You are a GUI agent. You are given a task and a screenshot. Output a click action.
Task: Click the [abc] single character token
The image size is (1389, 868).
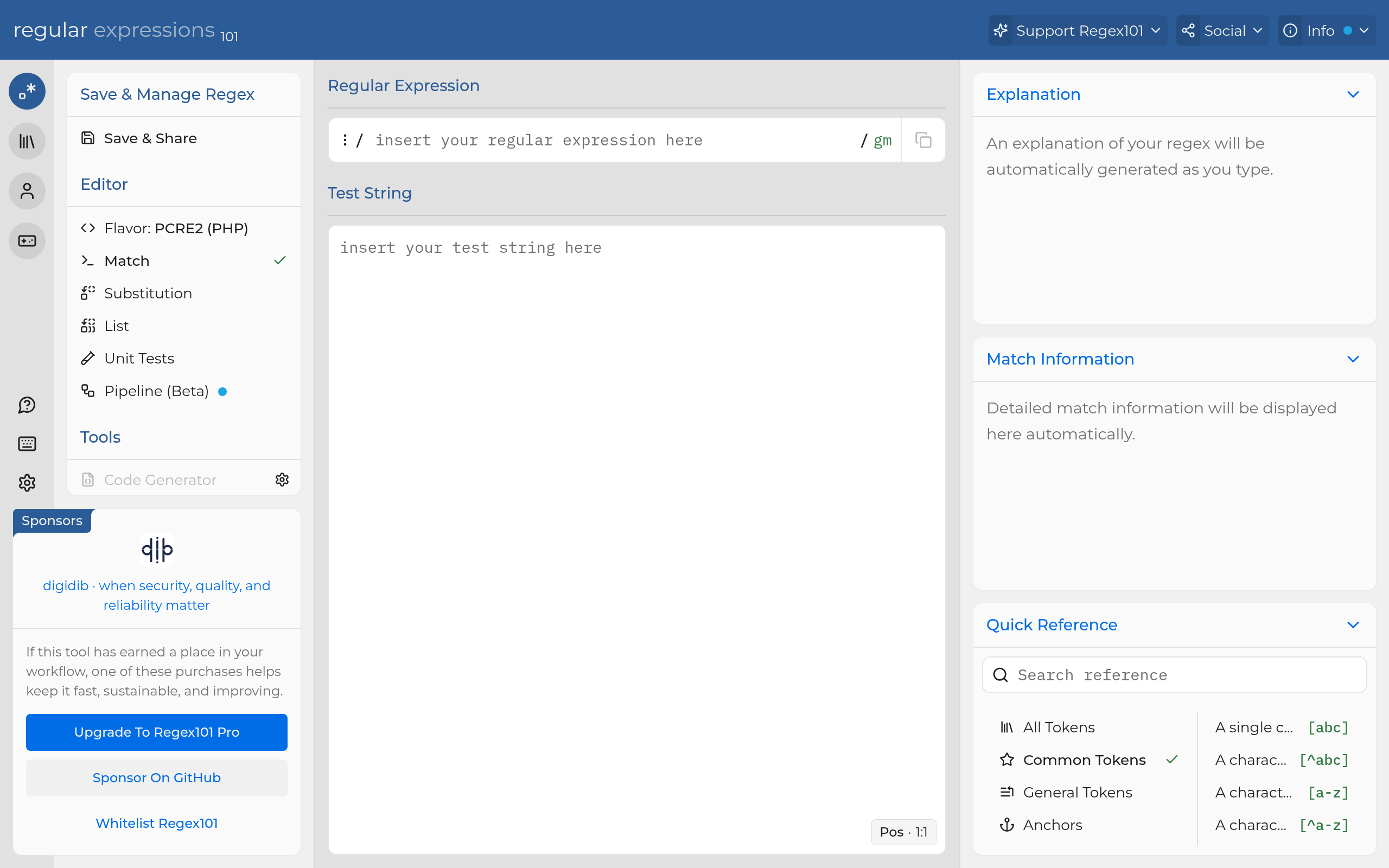coord(1282,727)
